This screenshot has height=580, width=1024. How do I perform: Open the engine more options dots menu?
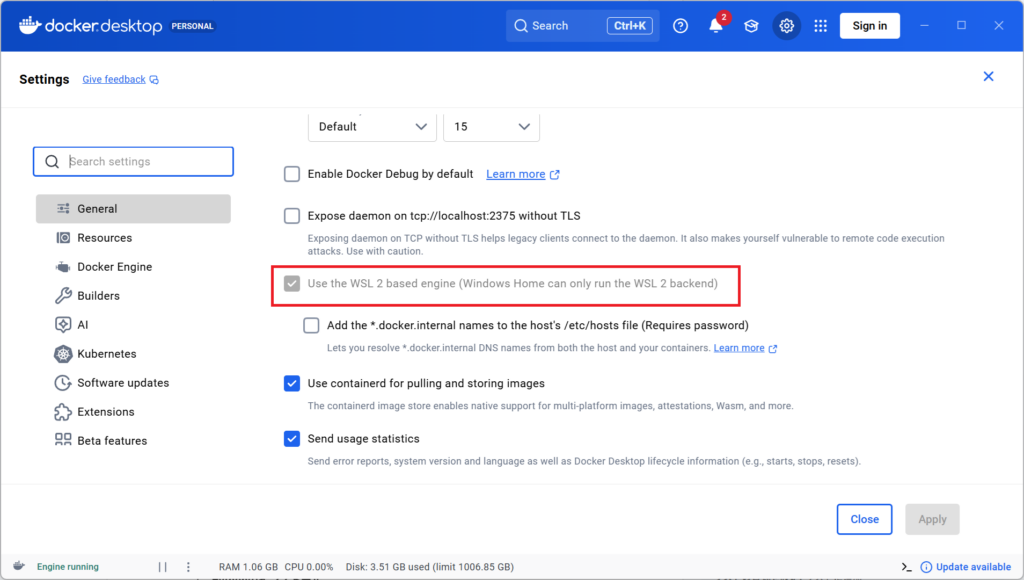pyautogui.click(x=188, y=567)
